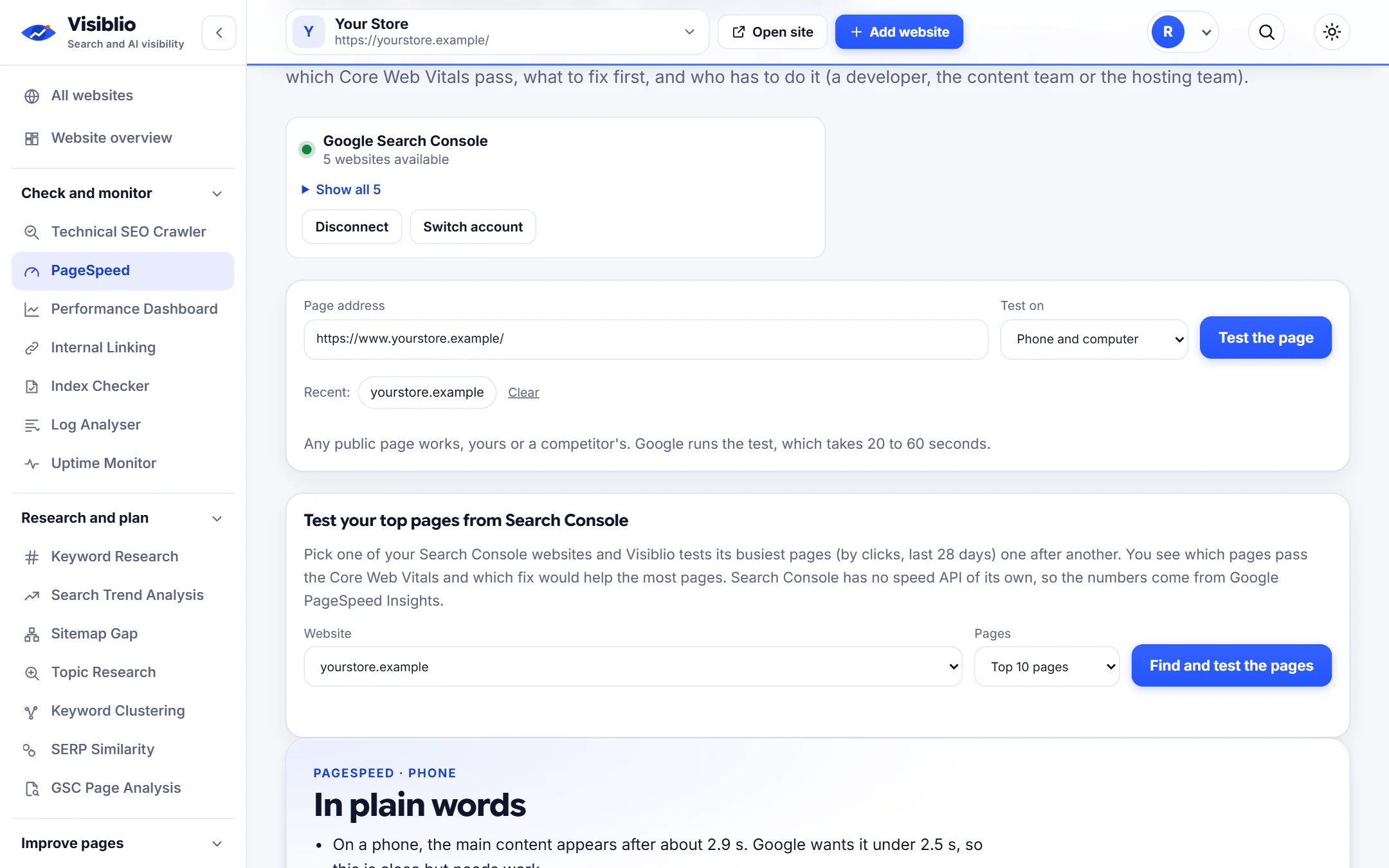1389x868 pixels.
Task: Click the Uptime Monitor pulse icon
Action: click(32, 464)
